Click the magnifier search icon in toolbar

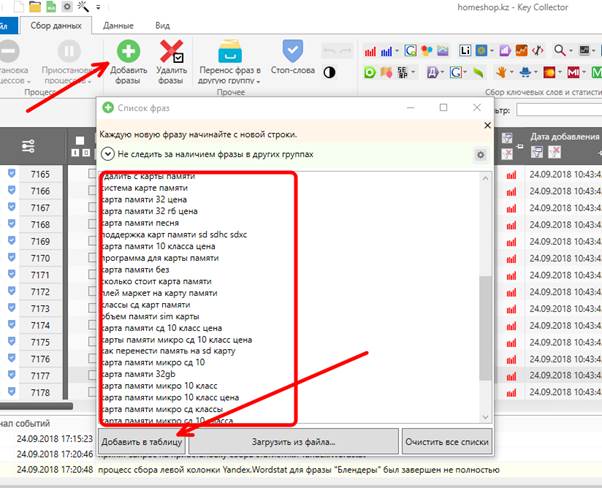pos(557,49)
